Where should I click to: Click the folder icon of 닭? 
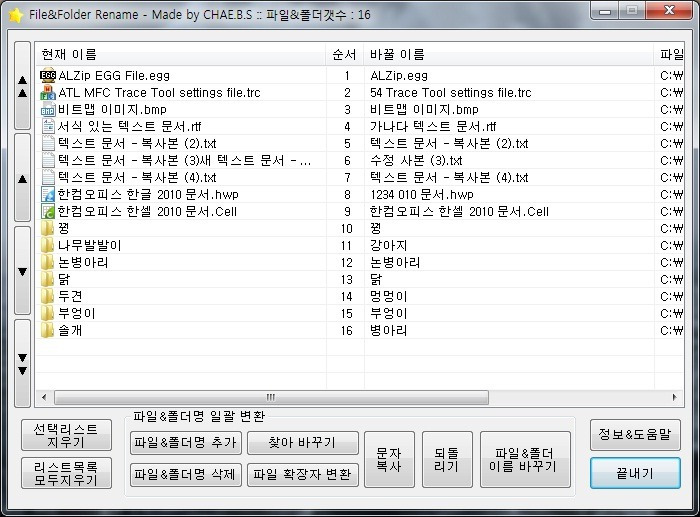pyautogui.click(x=47, y=279)
